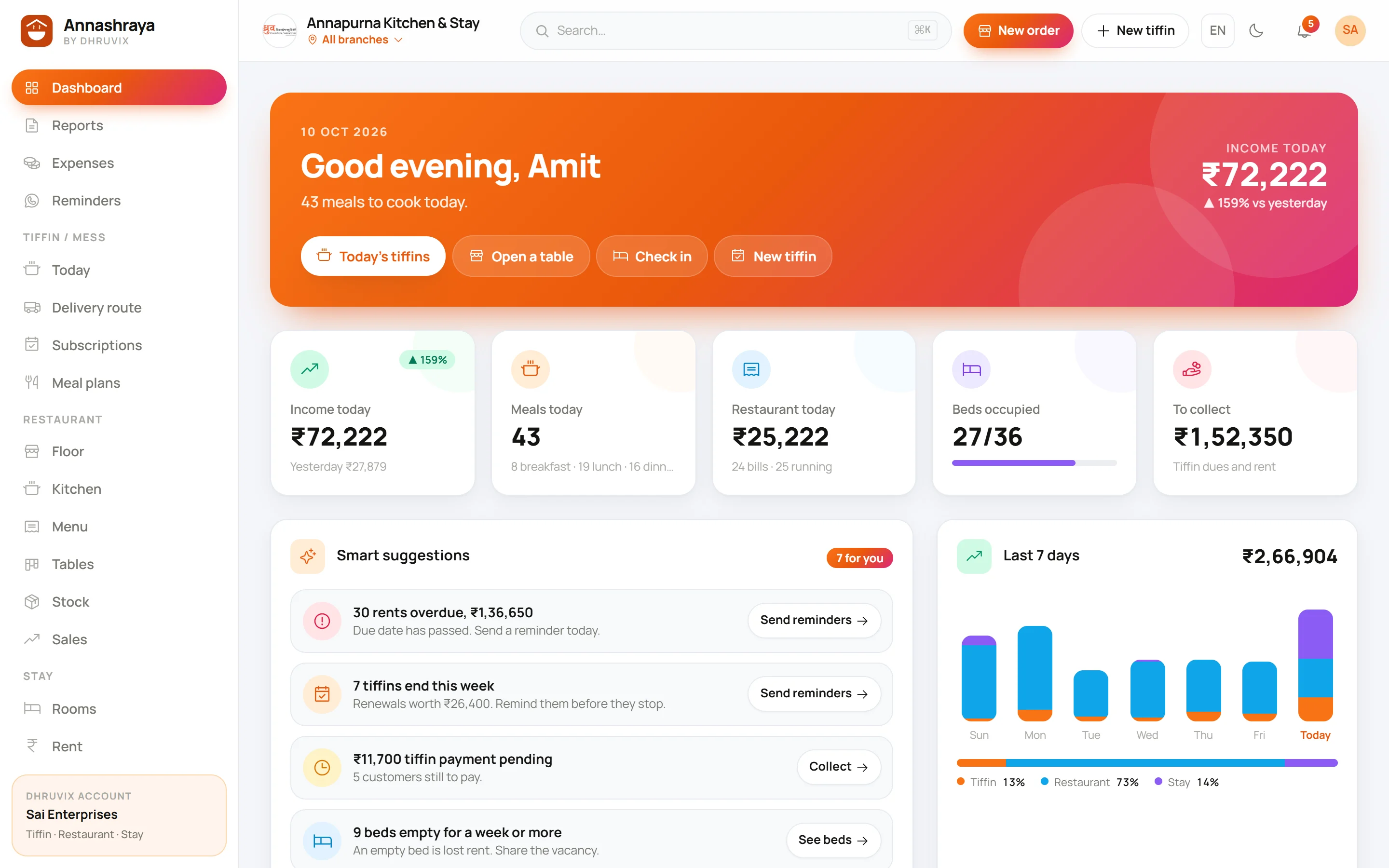The width and height of the screenshot is (1389, 868).
Task: Click the header New tiffin button
Action: click(x=1135, y=31)
